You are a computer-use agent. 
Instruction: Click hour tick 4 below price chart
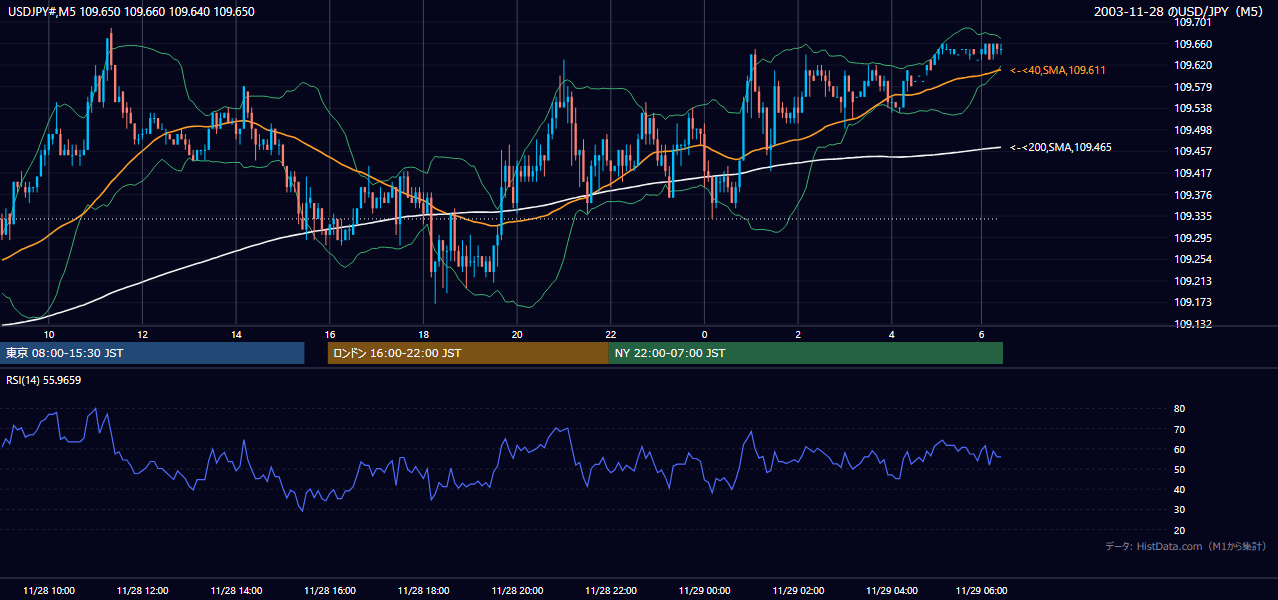pos(891,334)
